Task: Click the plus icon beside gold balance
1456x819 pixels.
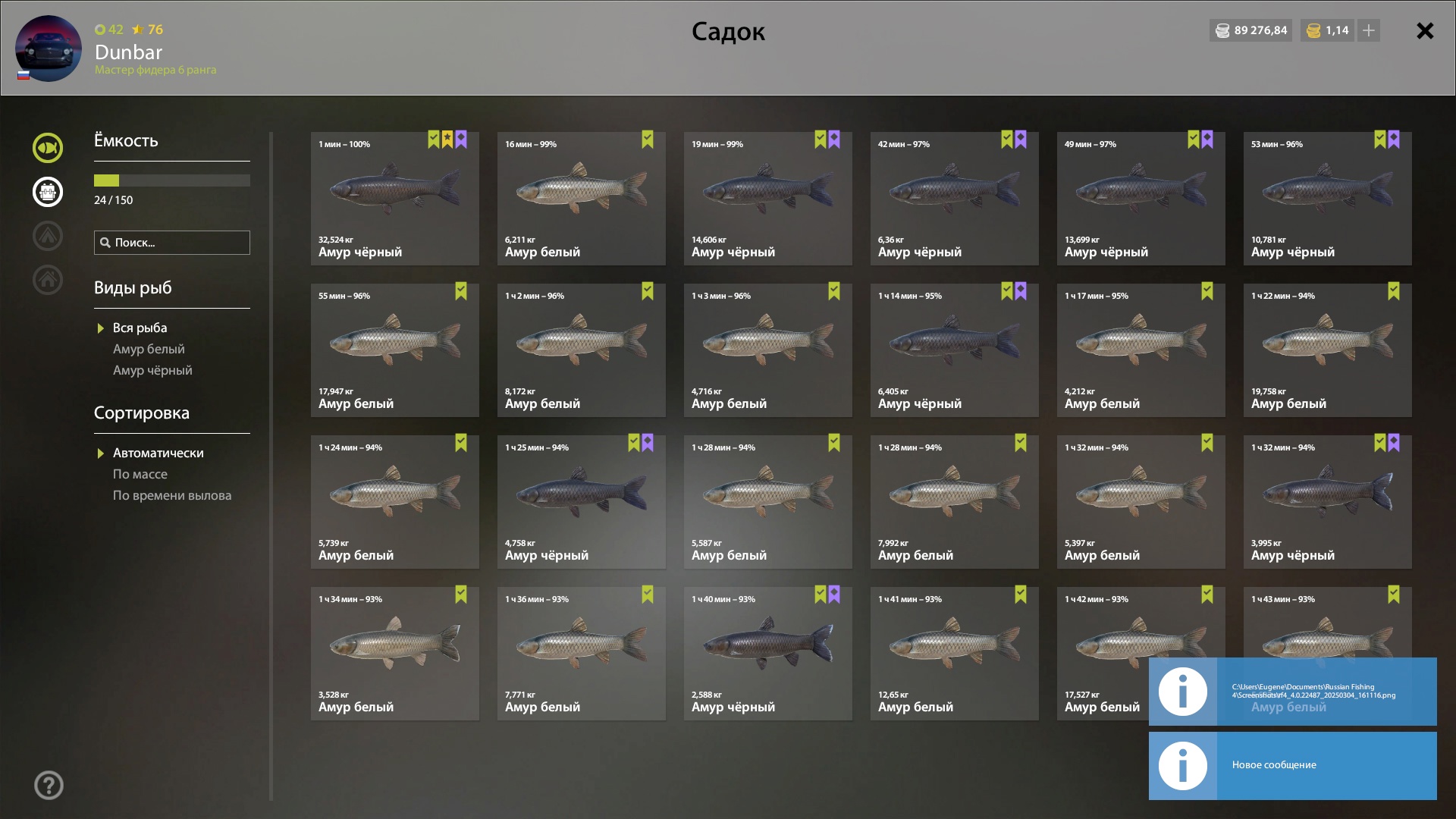Action: (x=1369, y=30)
